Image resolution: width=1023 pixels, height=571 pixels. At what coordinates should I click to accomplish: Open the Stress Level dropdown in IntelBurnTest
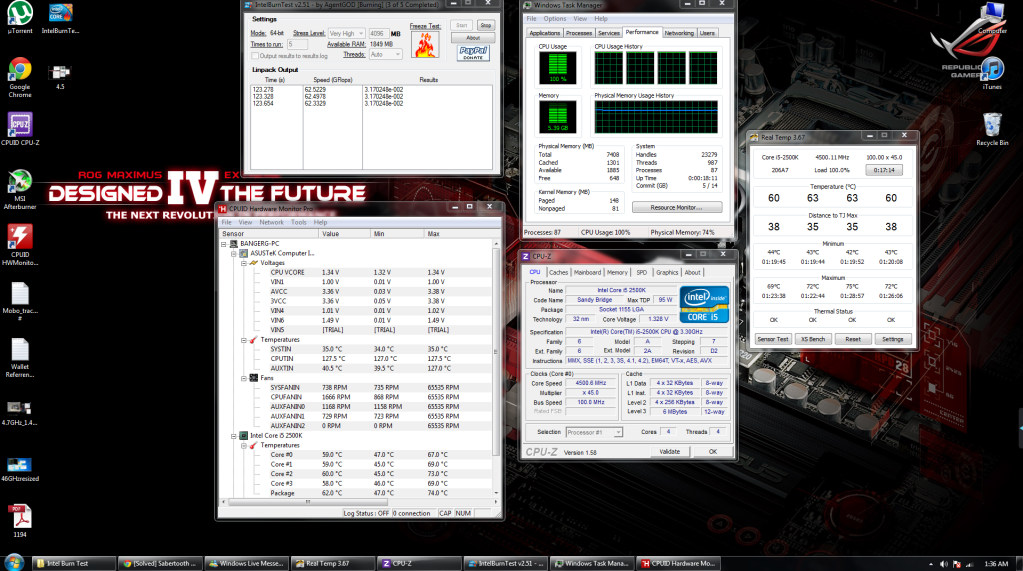(346, 33)
